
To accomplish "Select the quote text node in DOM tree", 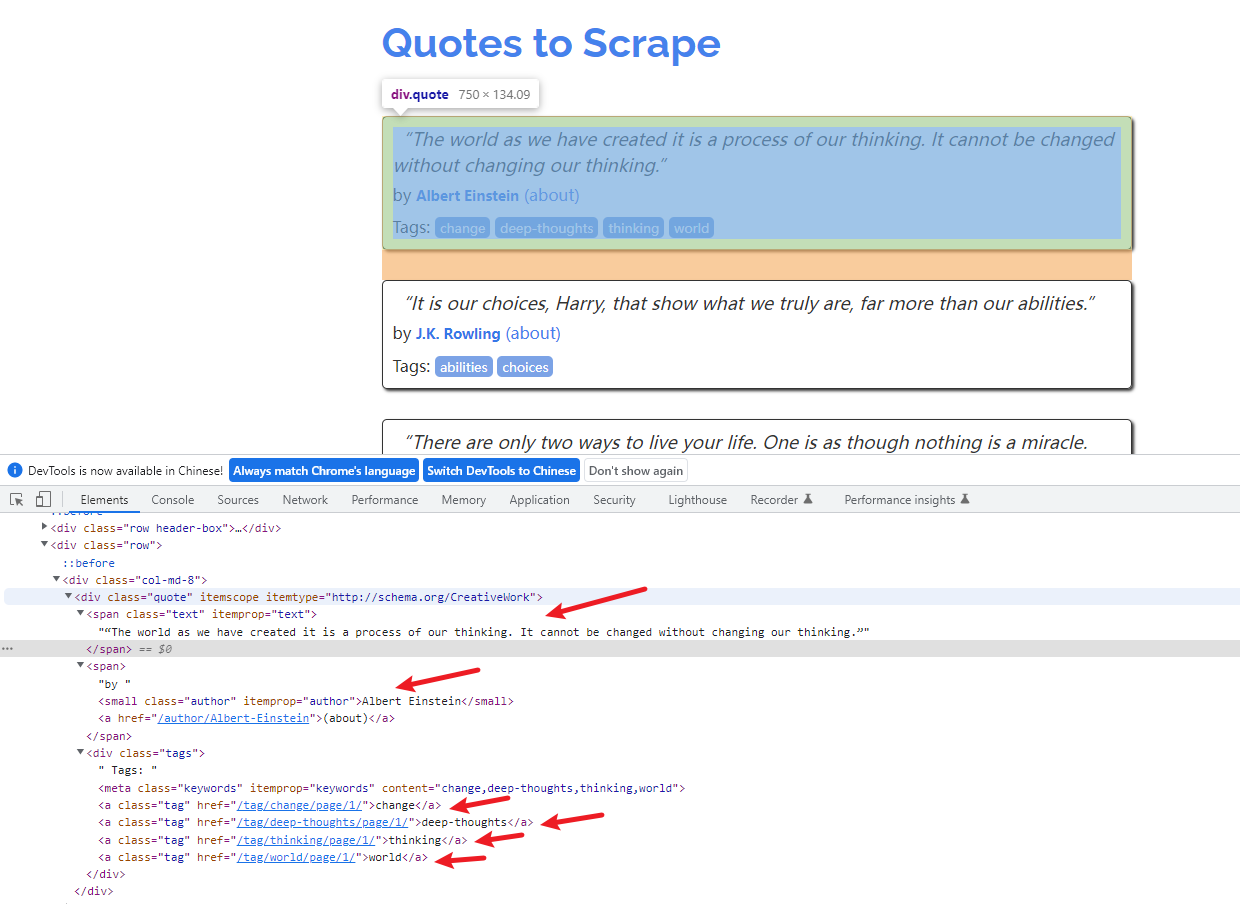I will pyautogui.click(x=484, y=632).
